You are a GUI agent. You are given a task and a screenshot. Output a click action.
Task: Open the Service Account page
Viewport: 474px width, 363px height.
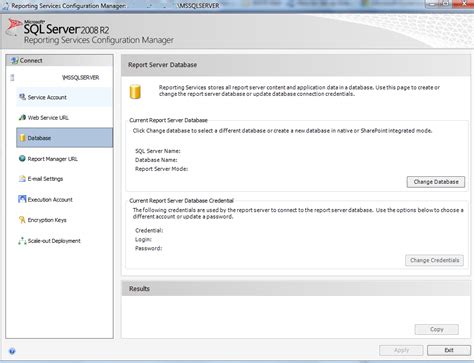(x=64, y=97)
